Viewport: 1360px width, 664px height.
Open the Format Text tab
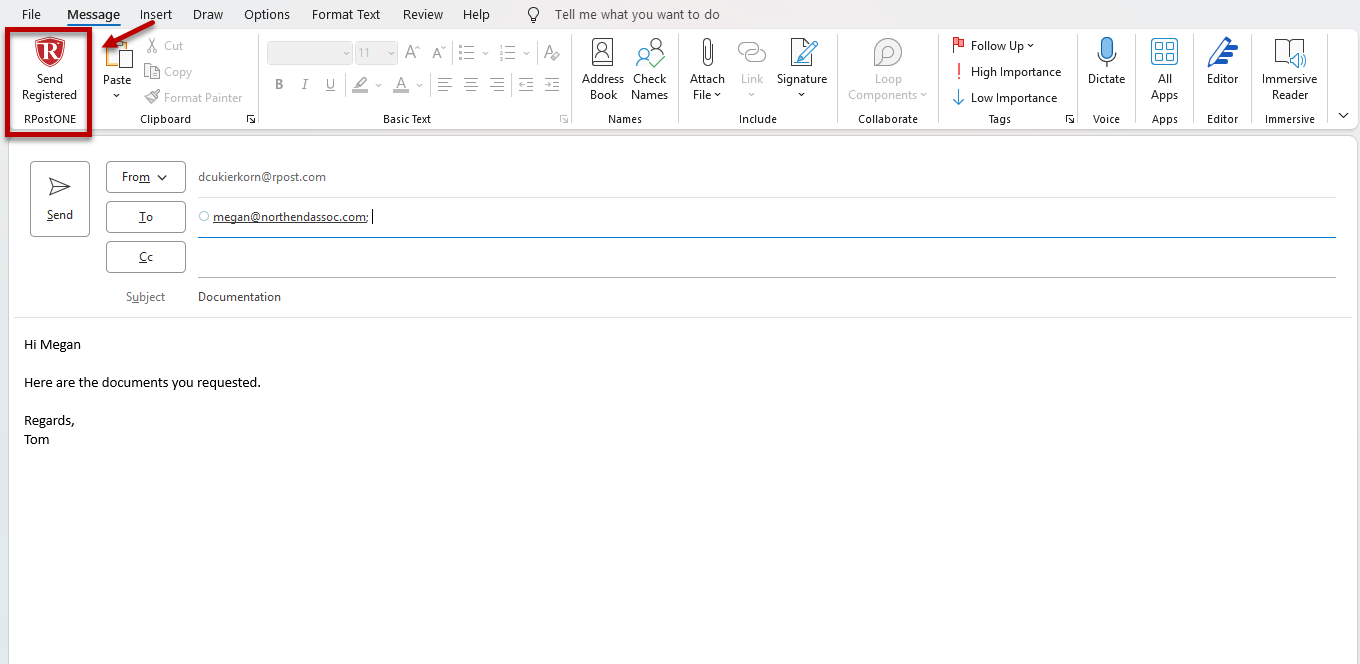click(x=346, y=15)
